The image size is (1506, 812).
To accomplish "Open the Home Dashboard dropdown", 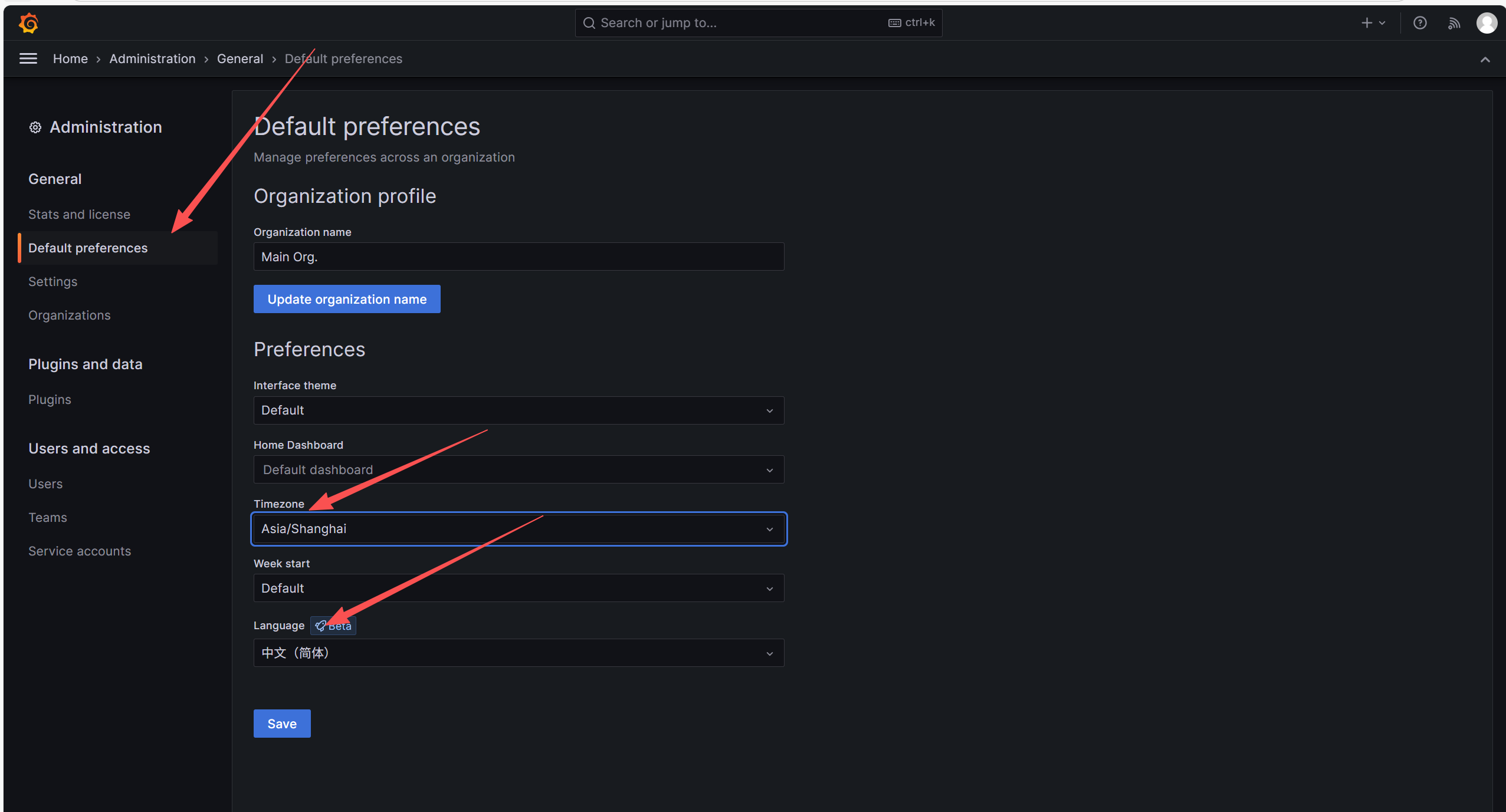I will (x=519, y=470).
